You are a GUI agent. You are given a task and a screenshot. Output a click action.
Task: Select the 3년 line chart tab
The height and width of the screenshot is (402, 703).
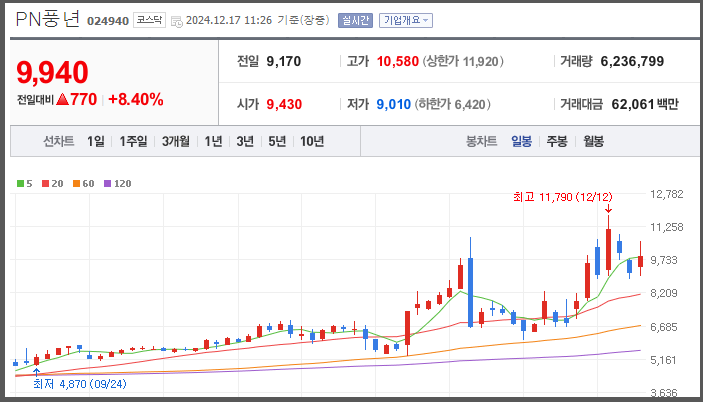click(245, 142)
